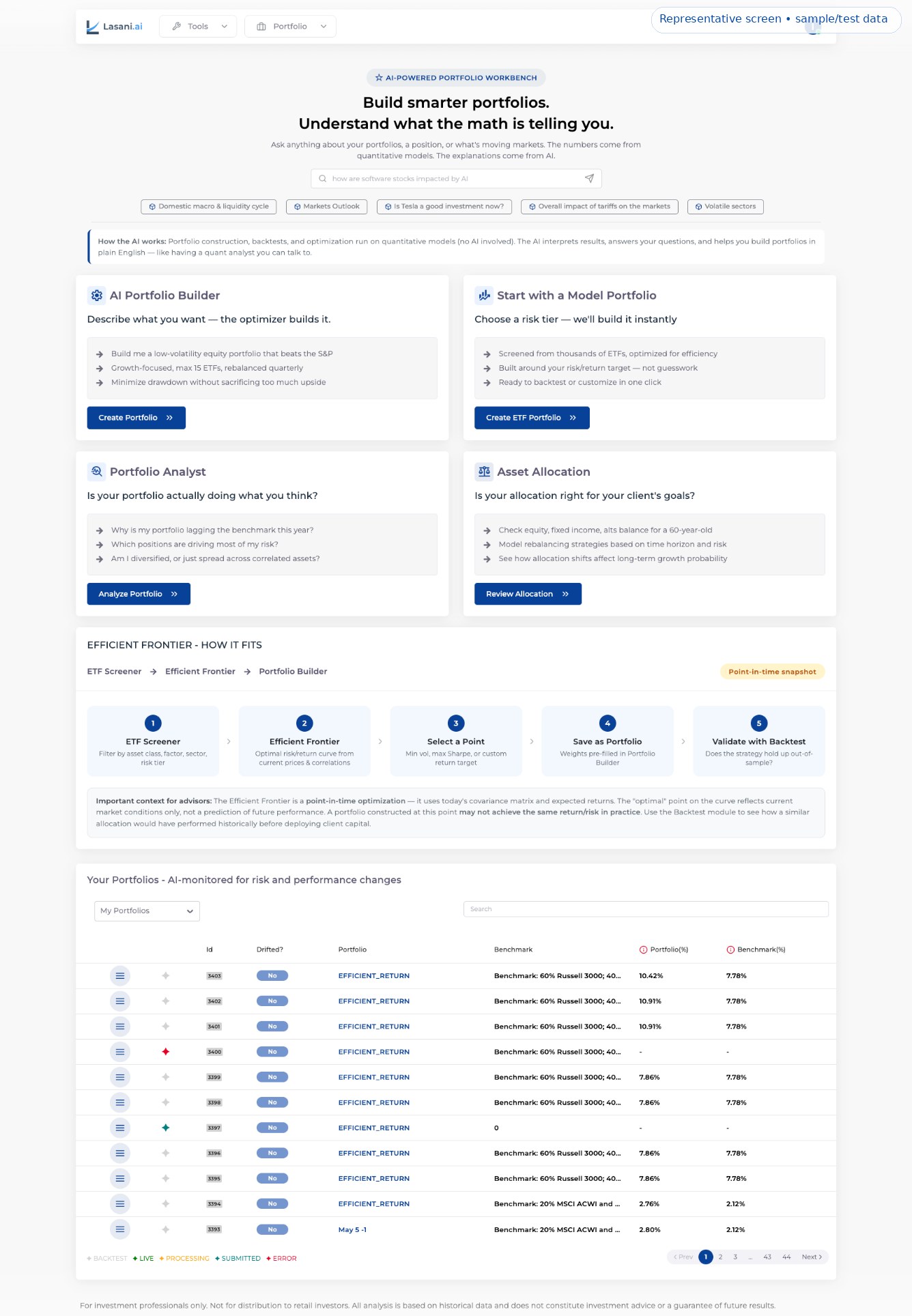Image resolution: width=912 pixels, height=1316 pixels.
Task: Click the portfolios Search field
Action: tap(646, 909)
